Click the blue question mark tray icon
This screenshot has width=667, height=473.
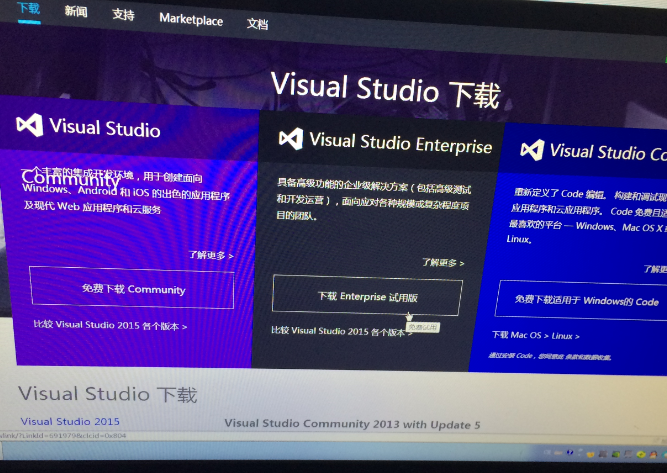(x=570, y=452)
